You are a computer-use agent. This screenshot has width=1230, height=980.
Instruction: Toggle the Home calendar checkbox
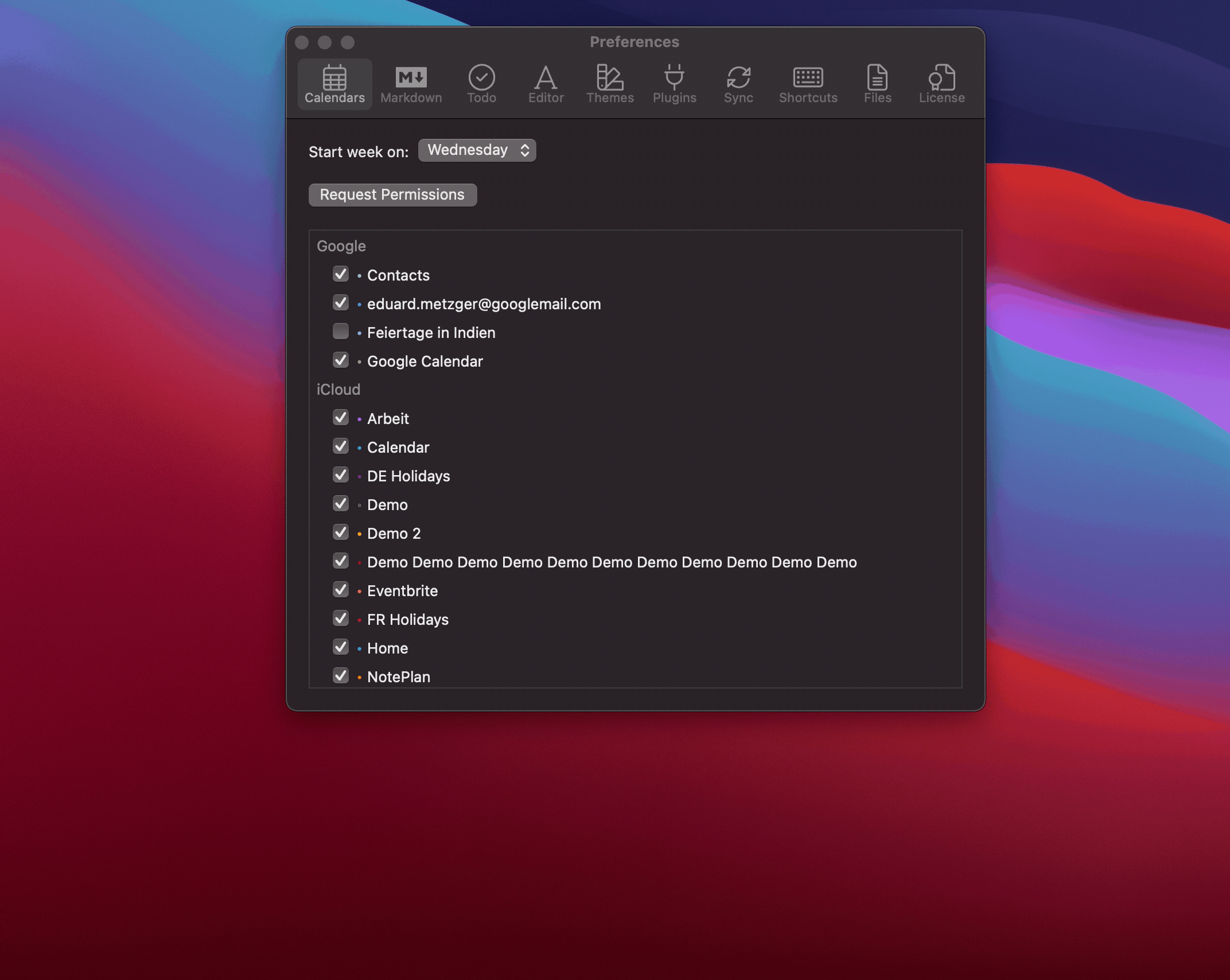tap(341, 647)
